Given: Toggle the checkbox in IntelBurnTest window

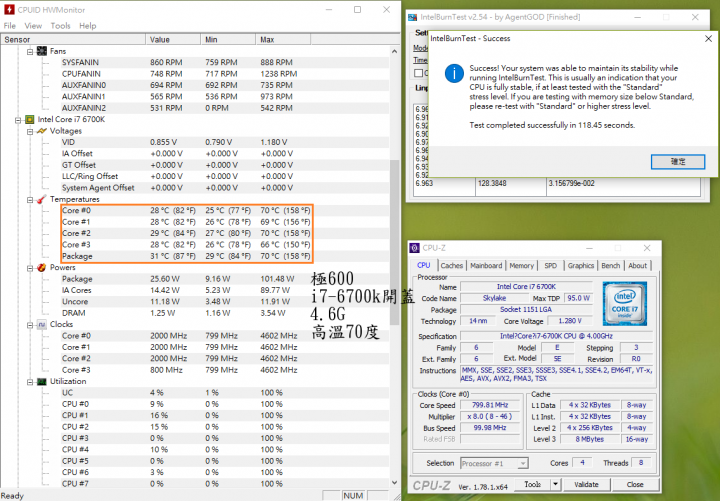Looking at the screenshot, I should (x=418, y=73).
